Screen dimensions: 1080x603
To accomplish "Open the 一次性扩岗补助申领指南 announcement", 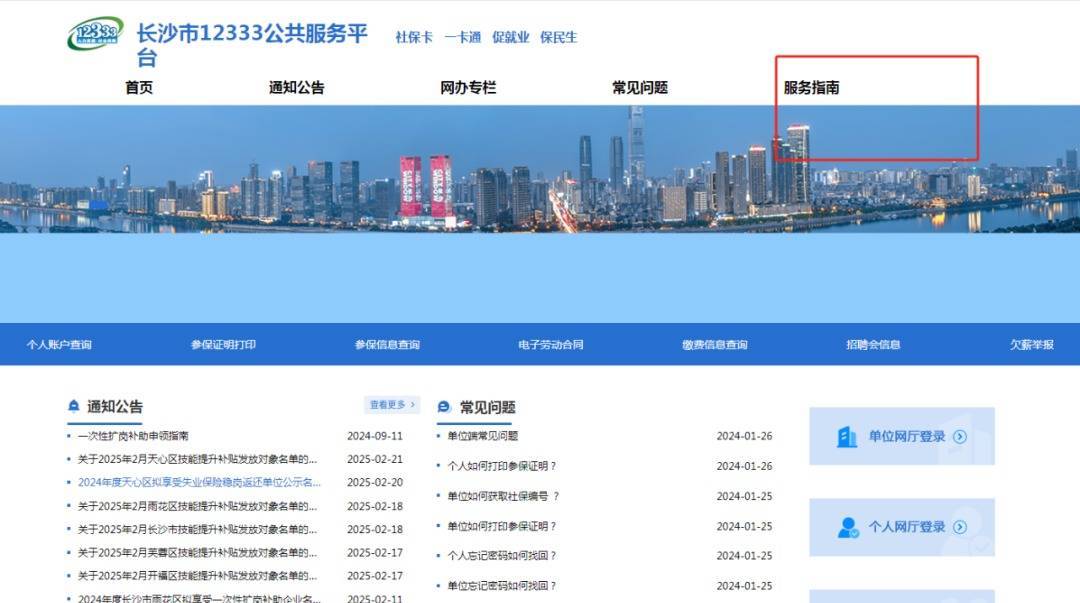I will 133,436.
